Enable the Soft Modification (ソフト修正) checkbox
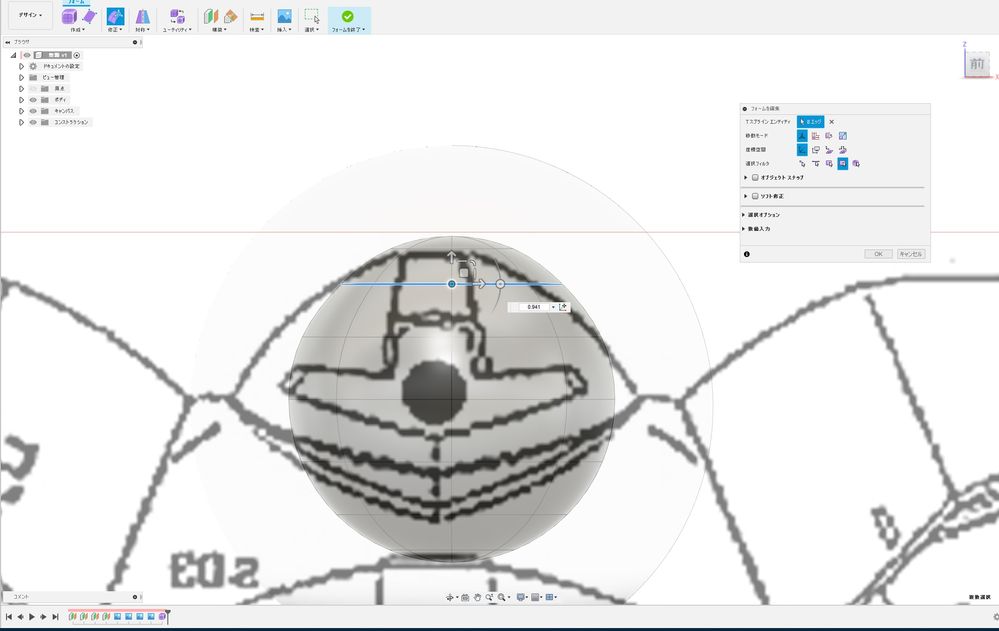The width and height of the screenshot is (999, 631). click(x=755, y=196)
